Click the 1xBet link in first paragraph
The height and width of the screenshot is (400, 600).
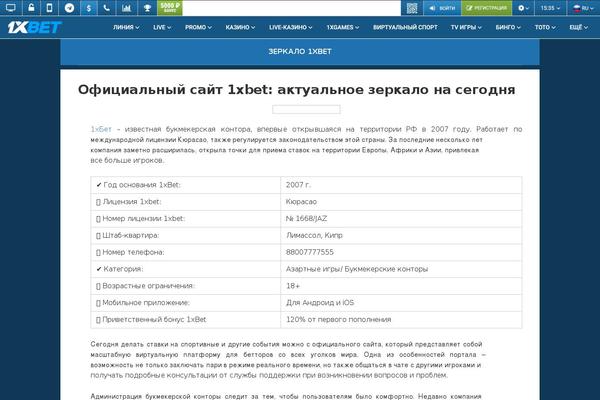(101, 129)
